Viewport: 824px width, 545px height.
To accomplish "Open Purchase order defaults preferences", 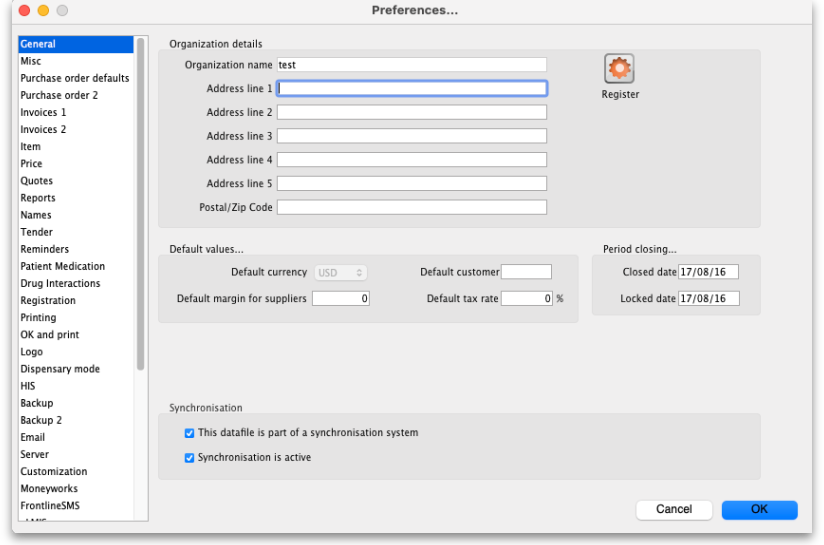I will click(75, 78).
